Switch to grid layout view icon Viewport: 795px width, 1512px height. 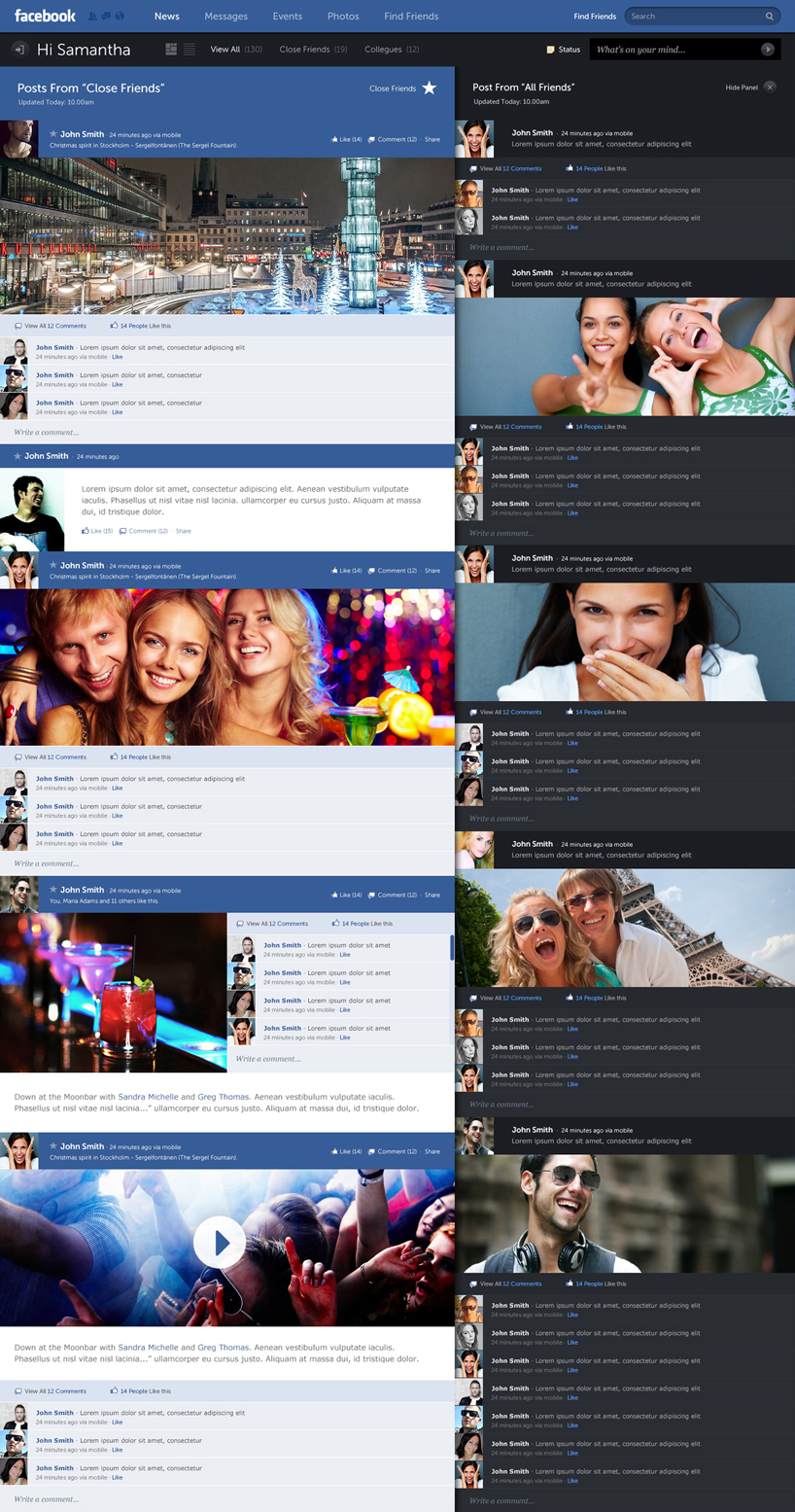(x=171, y=50)
